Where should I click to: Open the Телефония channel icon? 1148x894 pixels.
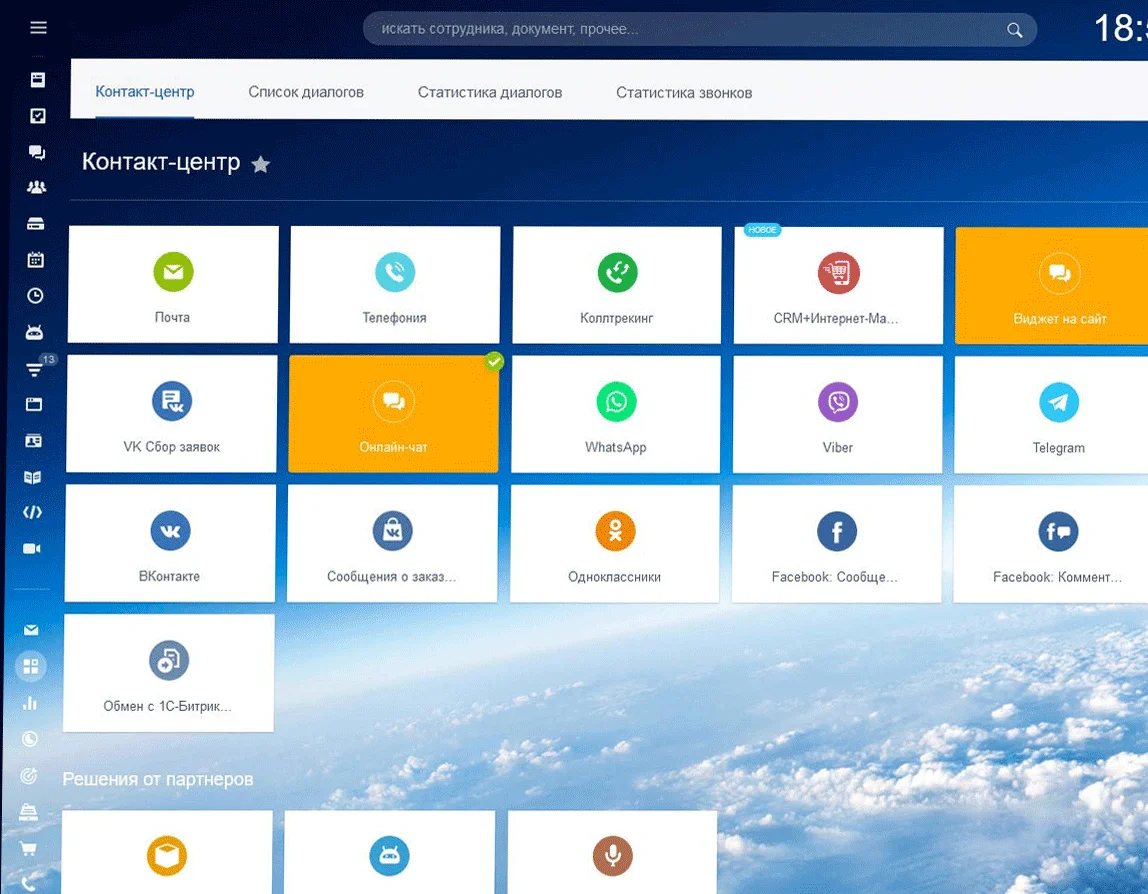(394, 272)
